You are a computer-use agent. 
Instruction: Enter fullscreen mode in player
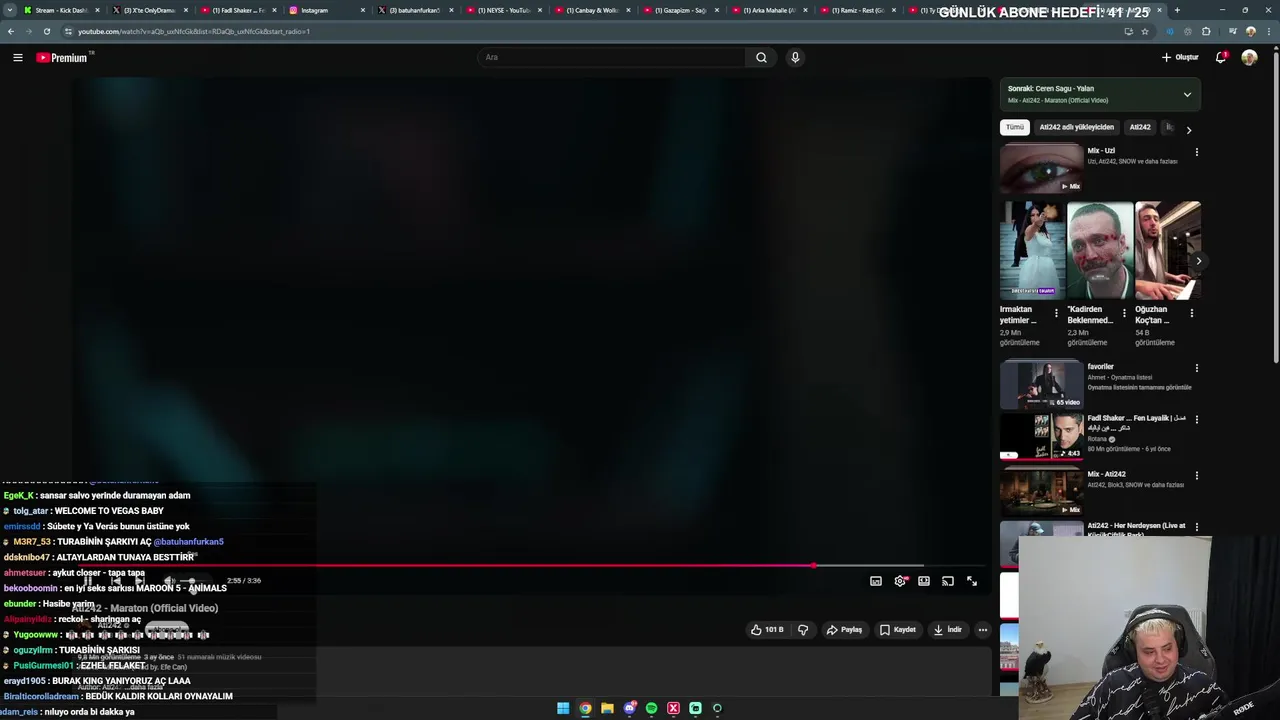click(x=972, y=581)
